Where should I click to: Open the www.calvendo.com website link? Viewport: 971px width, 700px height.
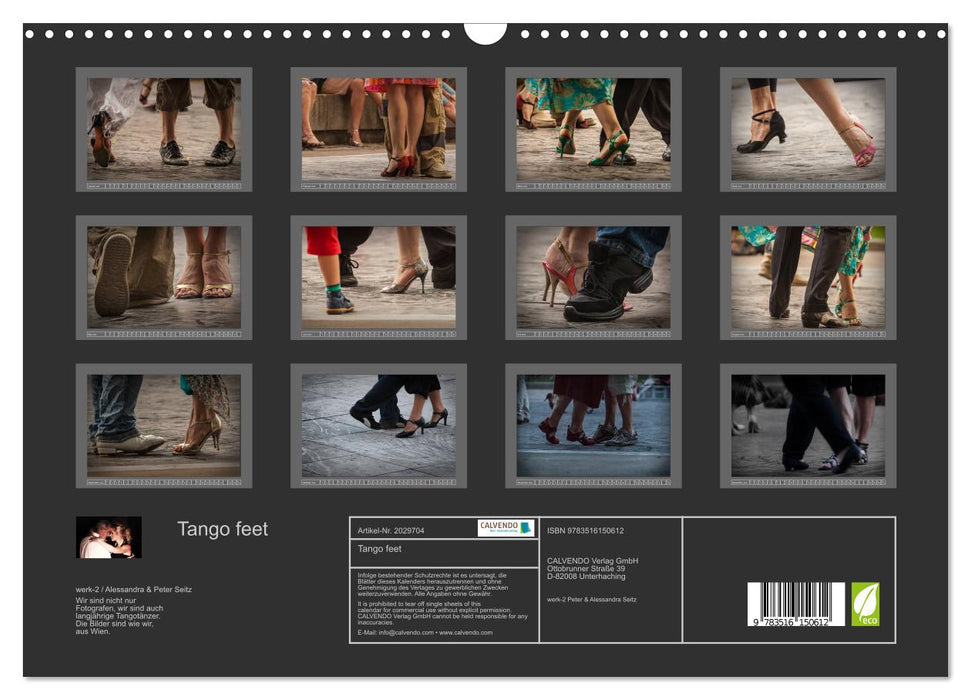pos(464,633)
